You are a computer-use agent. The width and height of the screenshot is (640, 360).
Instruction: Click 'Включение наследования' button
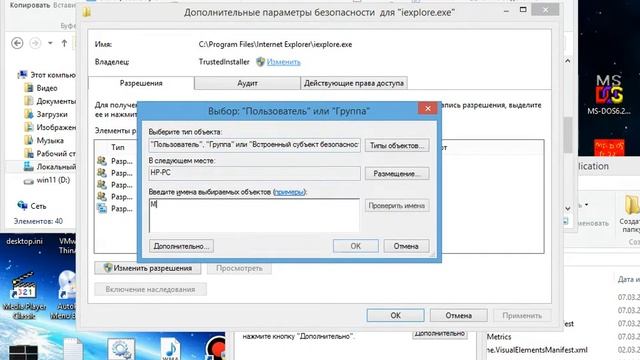click(x=150, y=289)
